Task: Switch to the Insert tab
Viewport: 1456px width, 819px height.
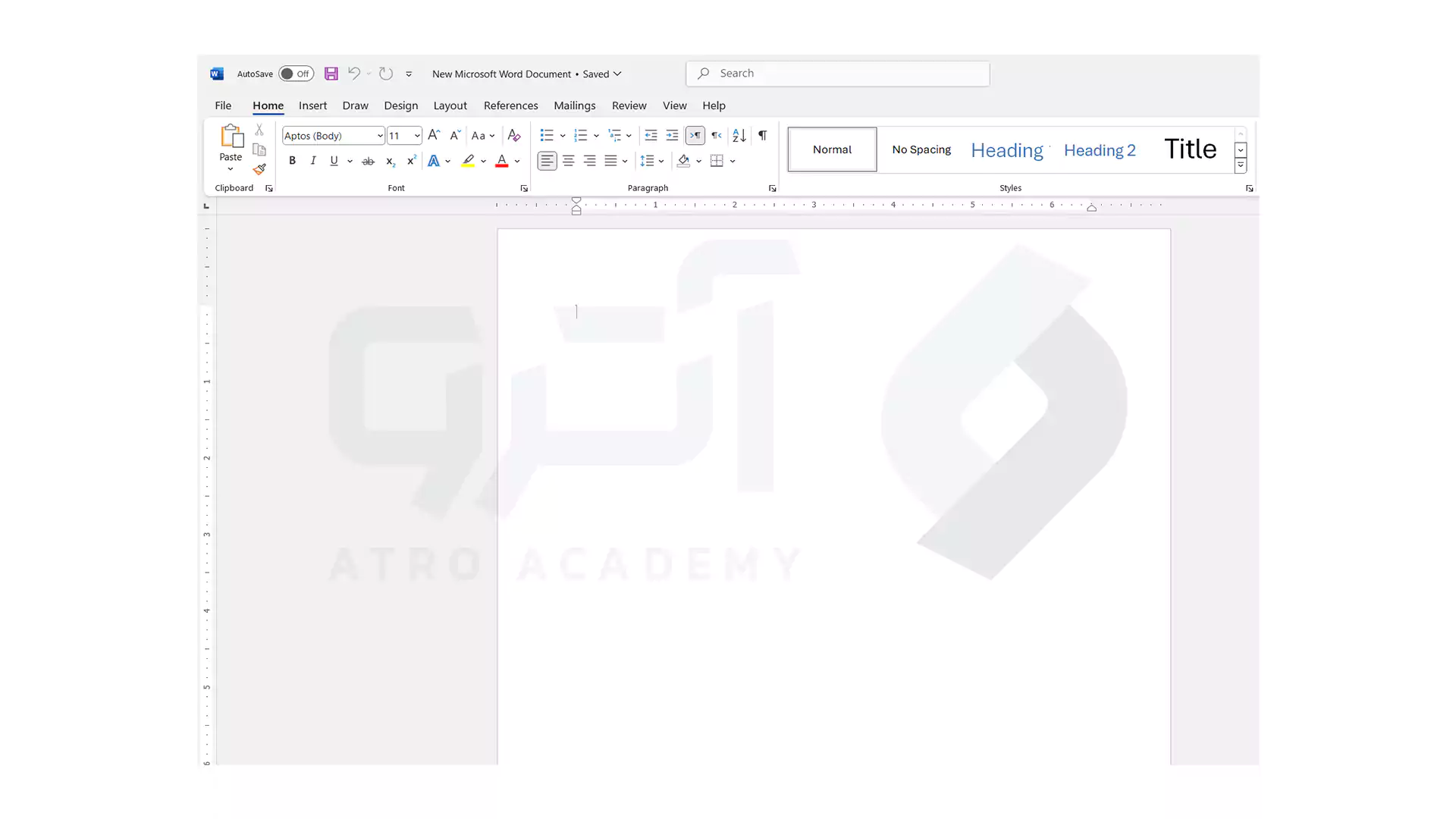Action: (312, 105)
